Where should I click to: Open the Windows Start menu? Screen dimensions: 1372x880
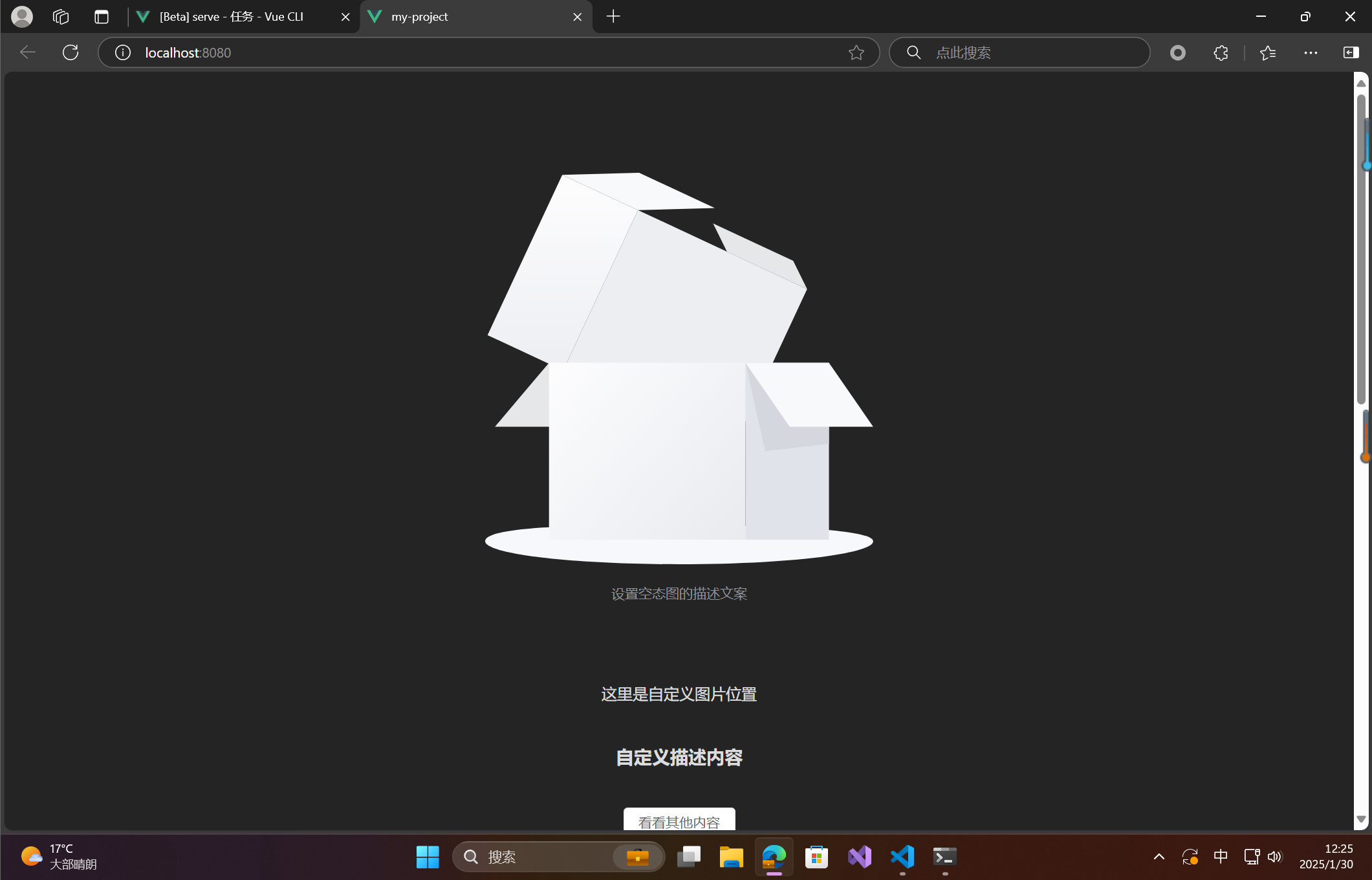[x=428, y=857]
